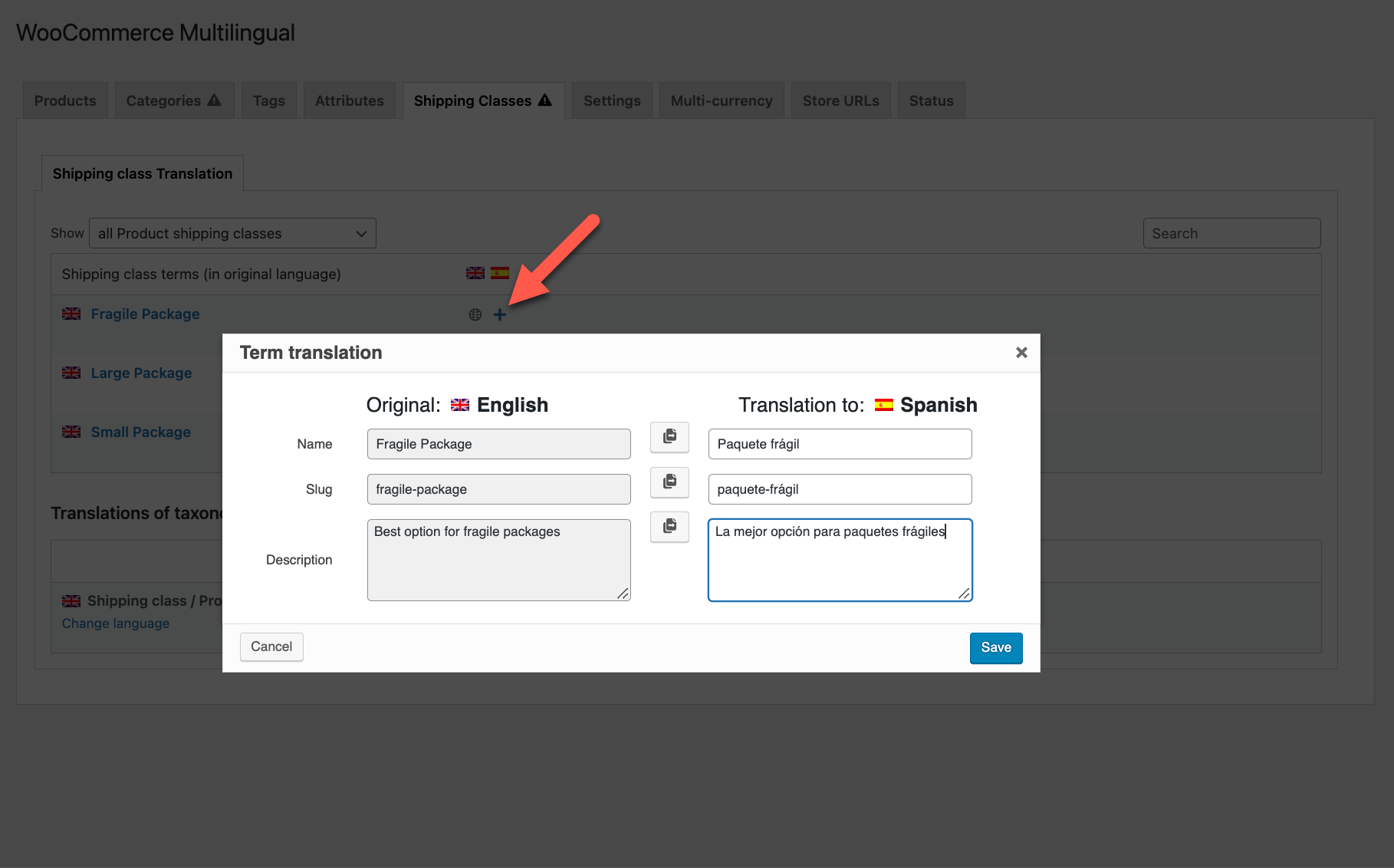The image size is (1394, 868).
Task: Close the Term translation dialog
Action: [1021, 353]
